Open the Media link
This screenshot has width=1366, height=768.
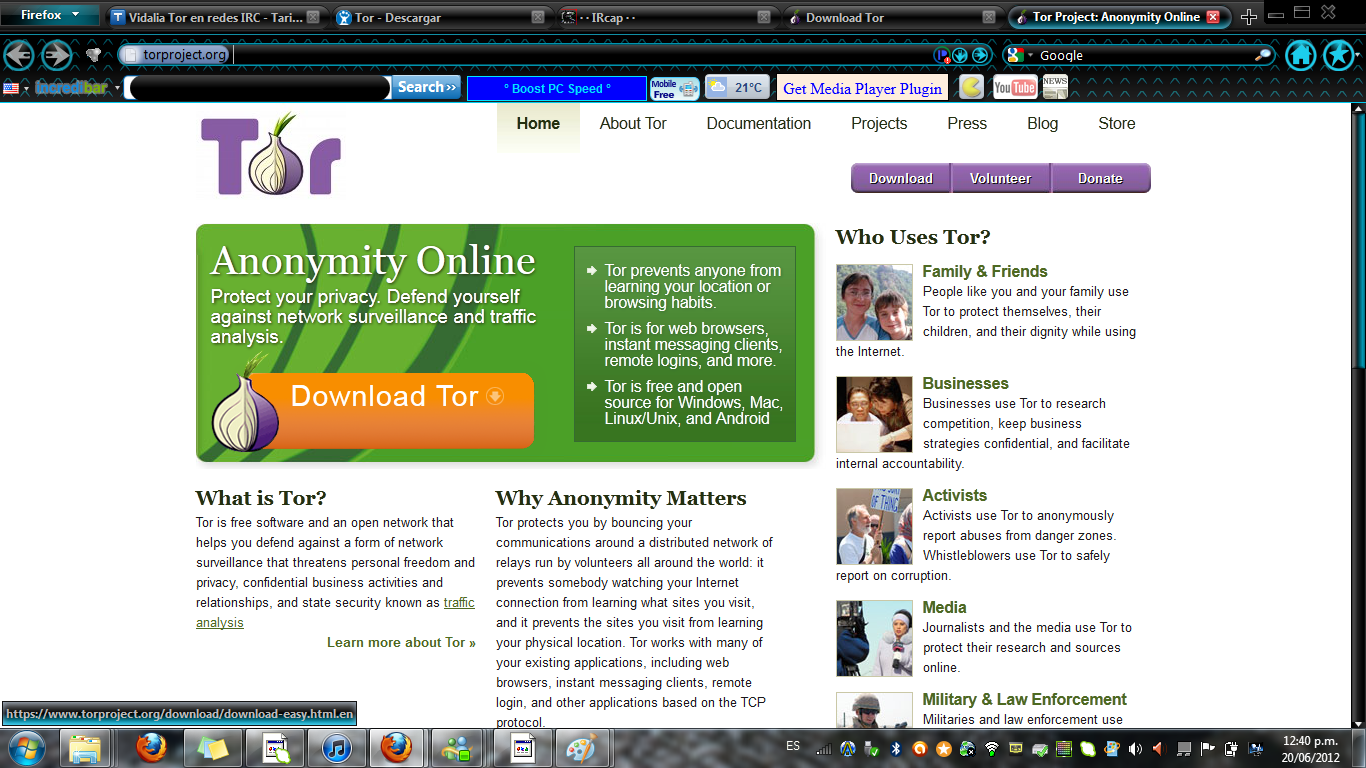pyautogui.click(x=945, y=607)
